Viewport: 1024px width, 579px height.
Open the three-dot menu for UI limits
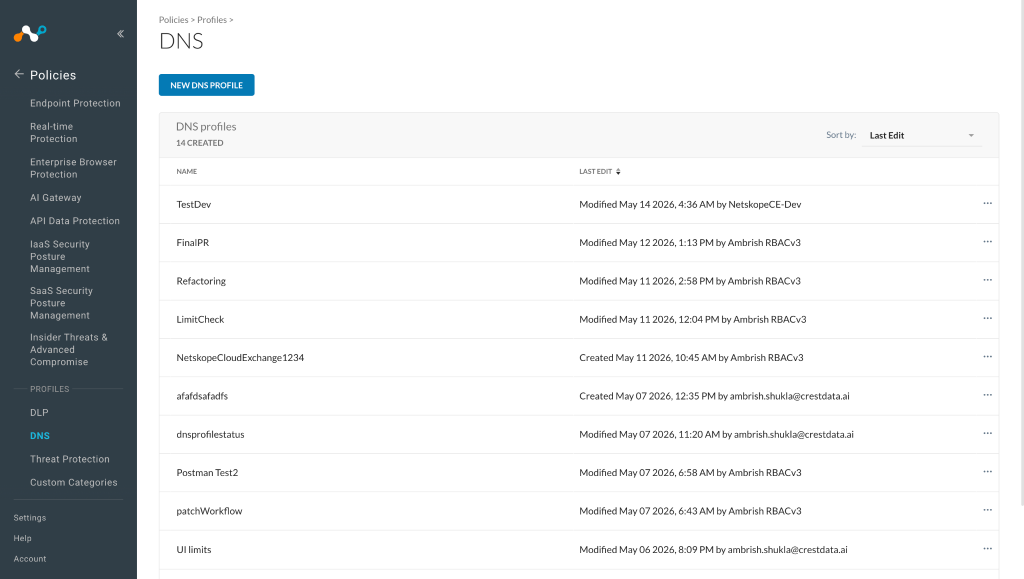[x=987, y=549]
